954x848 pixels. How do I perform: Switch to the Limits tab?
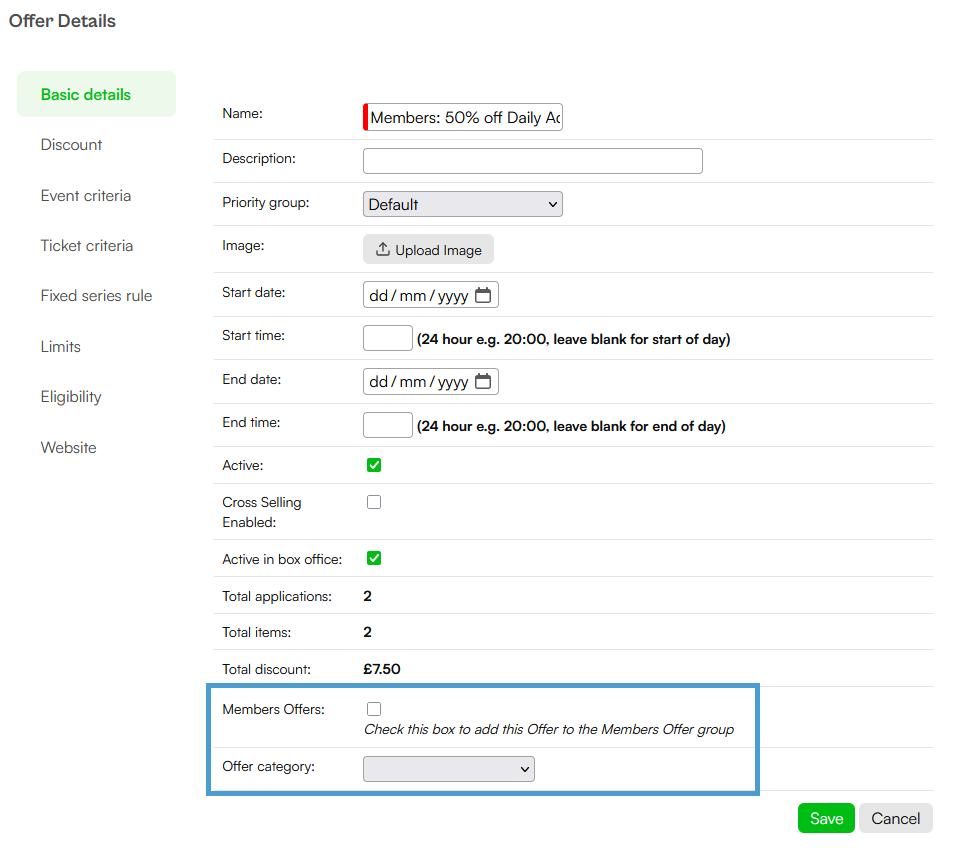[60, 347]
